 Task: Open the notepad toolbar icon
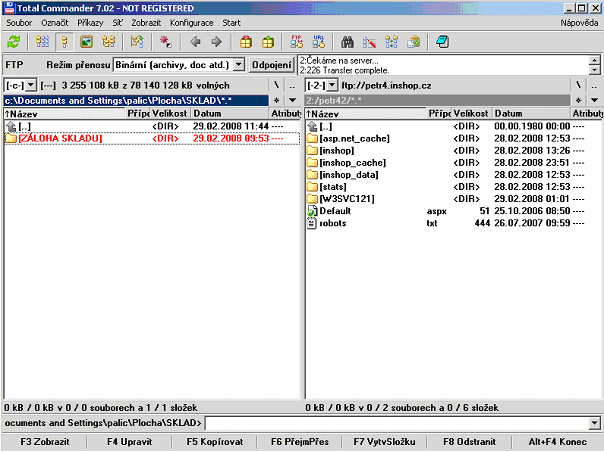click(x=442, y=42)
